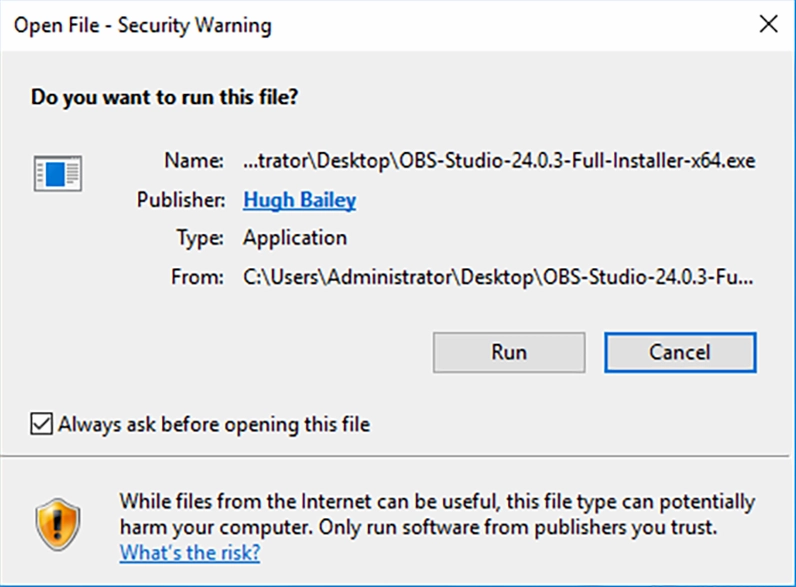
Task: Click the "Publisher:" field label
Action: [x=181, y=200]
